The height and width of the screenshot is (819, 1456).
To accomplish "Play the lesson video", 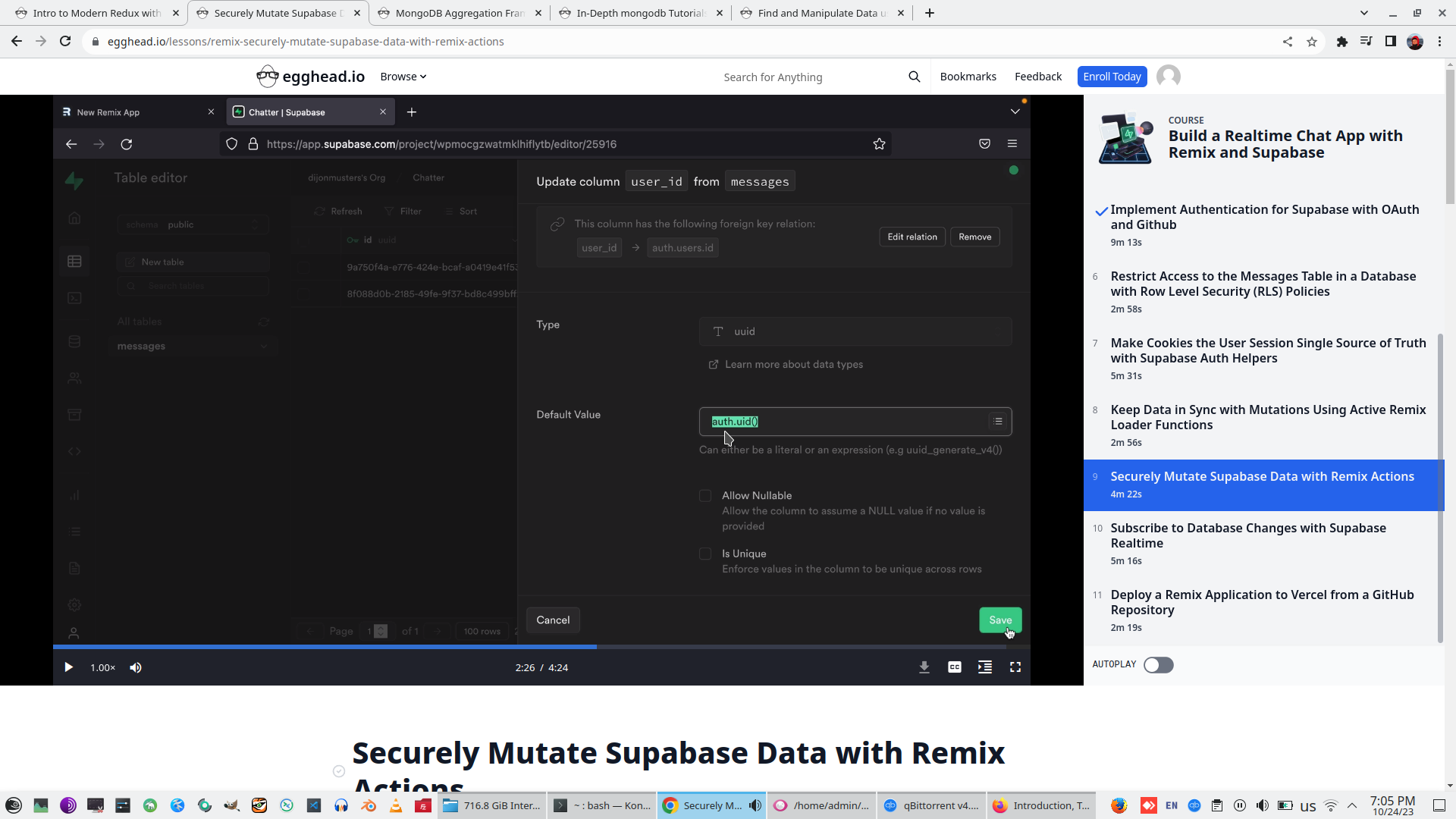I will (x=68, y=667).
